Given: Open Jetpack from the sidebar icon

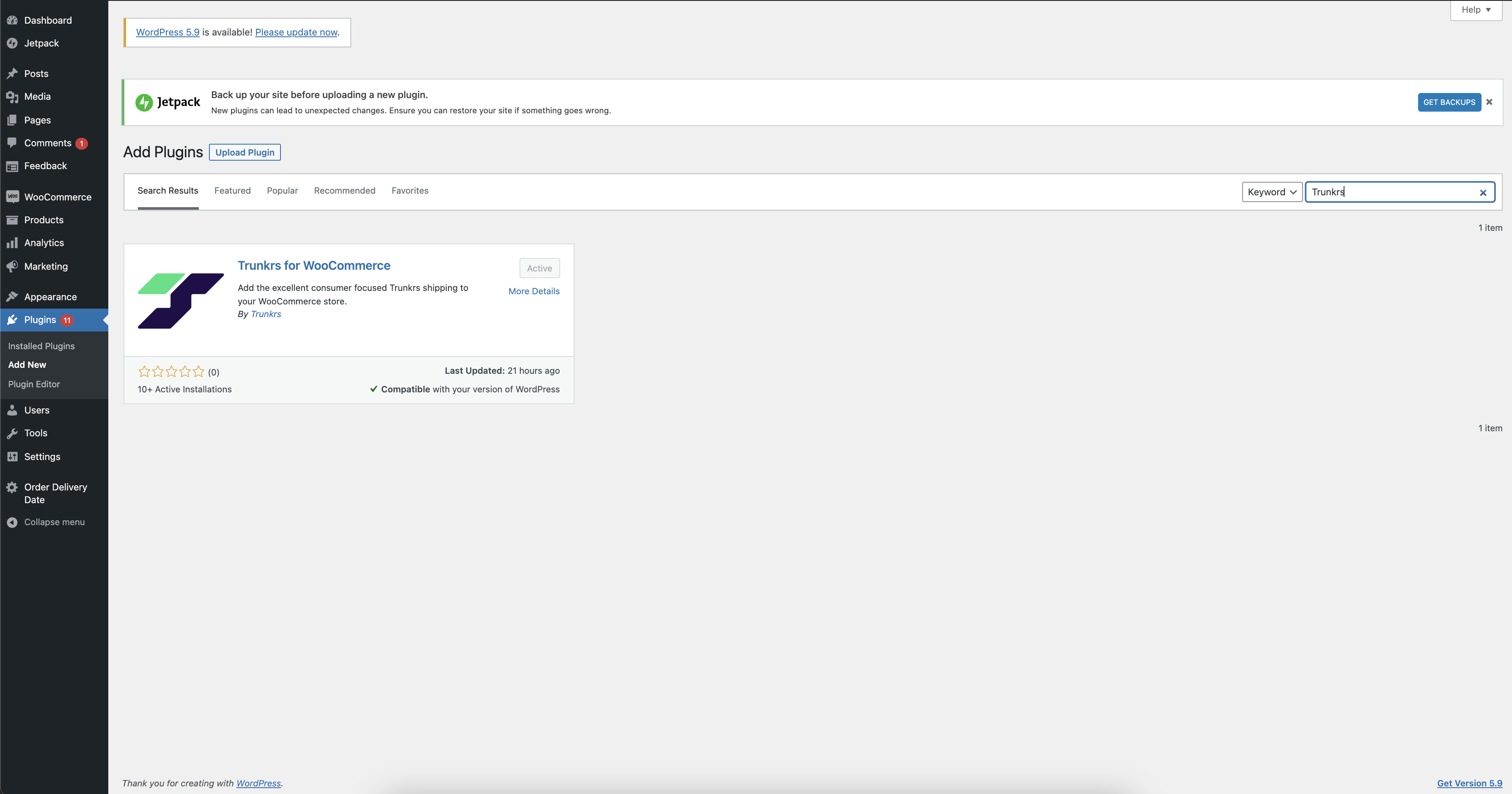Looking at the screenshot, I should [x=12, y=44].
